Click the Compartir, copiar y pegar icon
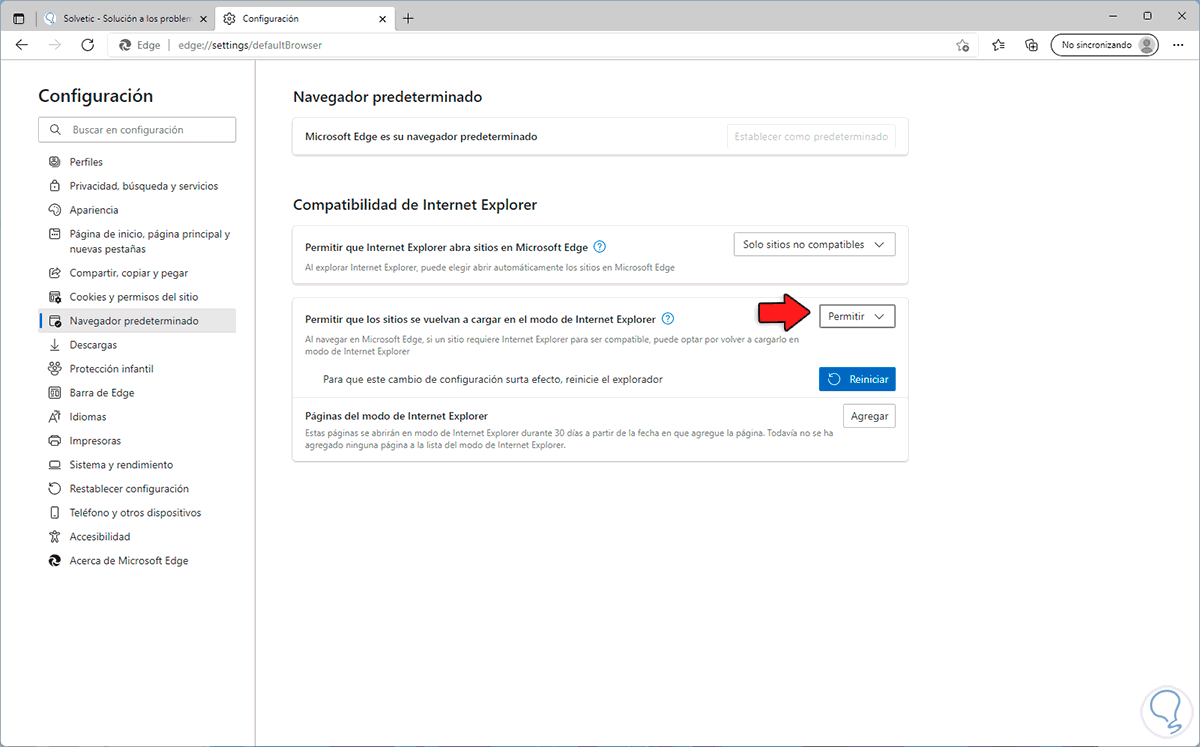 pos(55,273)
